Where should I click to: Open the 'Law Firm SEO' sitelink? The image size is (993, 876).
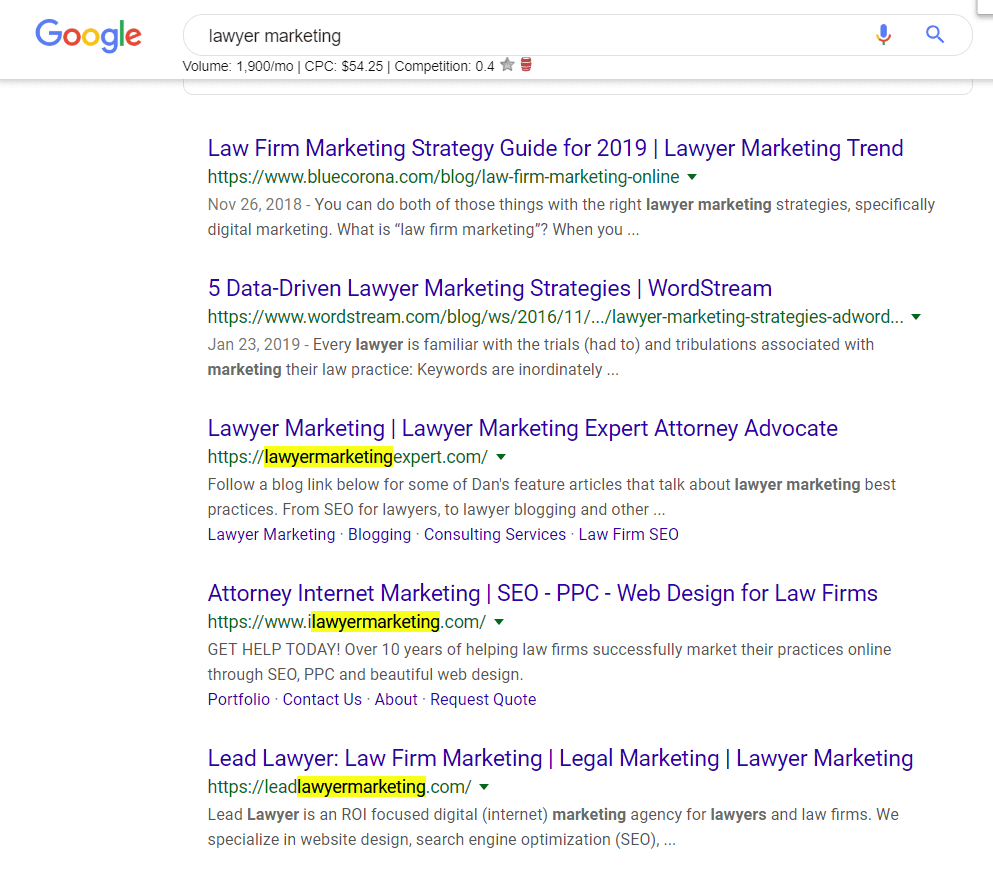click(x=628, y=534)
